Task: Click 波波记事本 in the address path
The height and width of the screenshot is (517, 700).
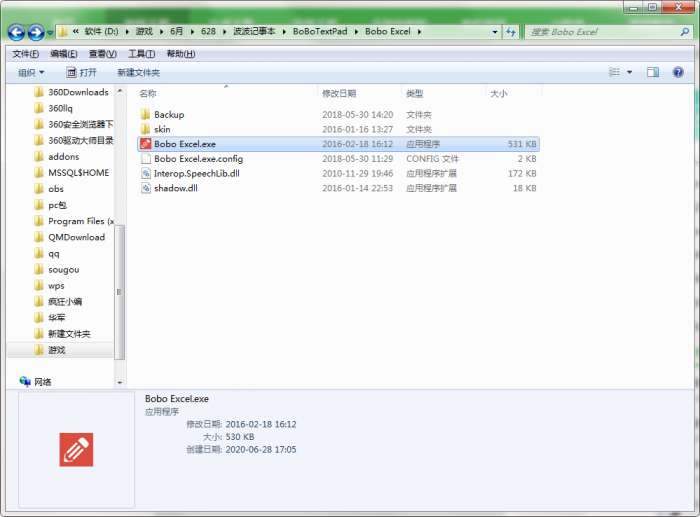Action: coord(254,32)
